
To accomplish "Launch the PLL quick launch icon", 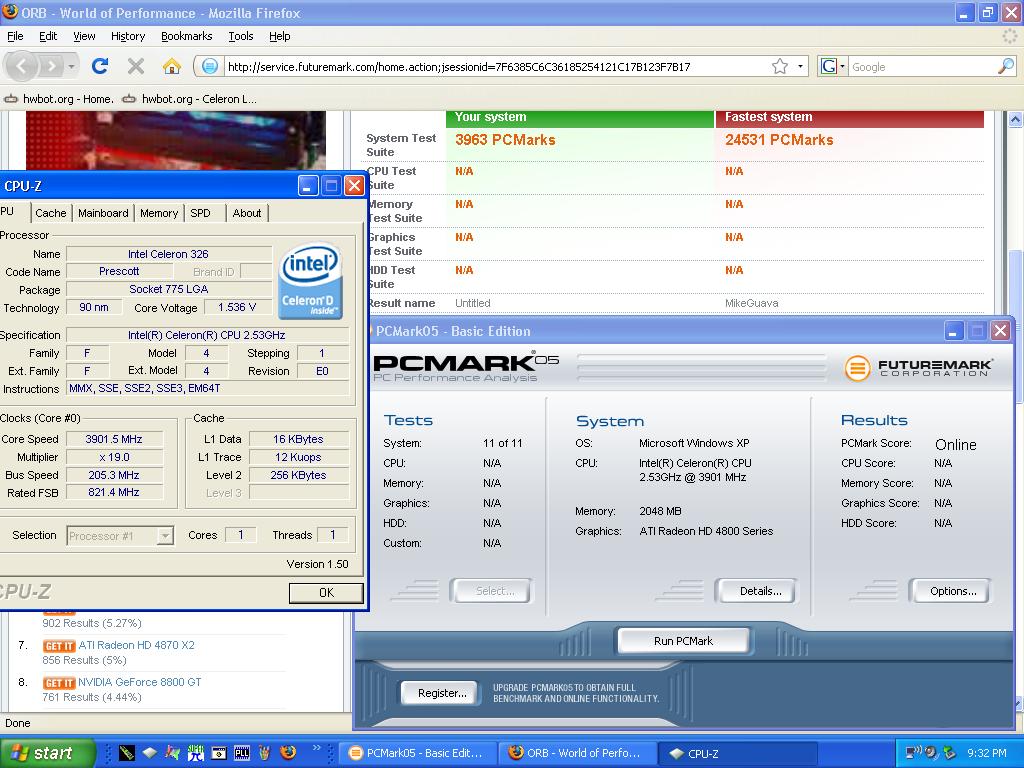I will (x=242, y=753).
